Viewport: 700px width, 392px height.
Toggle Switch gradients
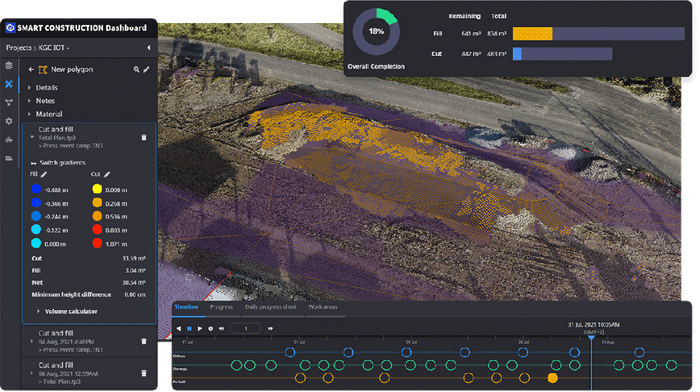coord(58,163)
